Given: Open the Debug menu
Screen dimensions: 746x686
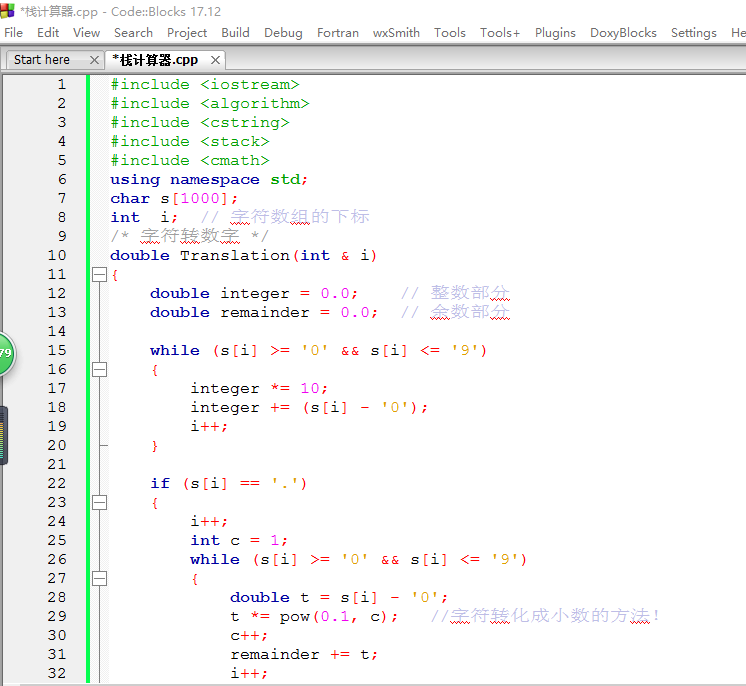Looking at the screenshot, I should 283,33.
